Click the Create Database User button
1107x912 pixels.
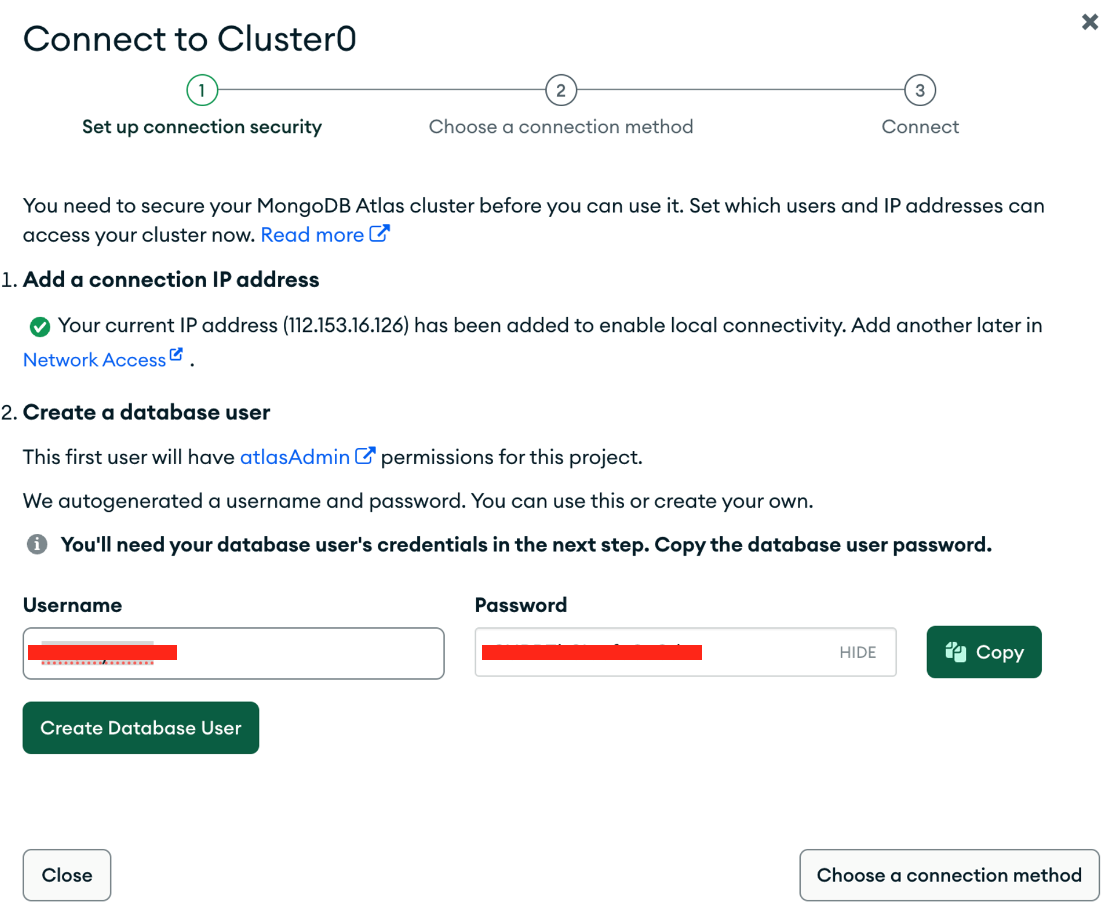(141, 728)
